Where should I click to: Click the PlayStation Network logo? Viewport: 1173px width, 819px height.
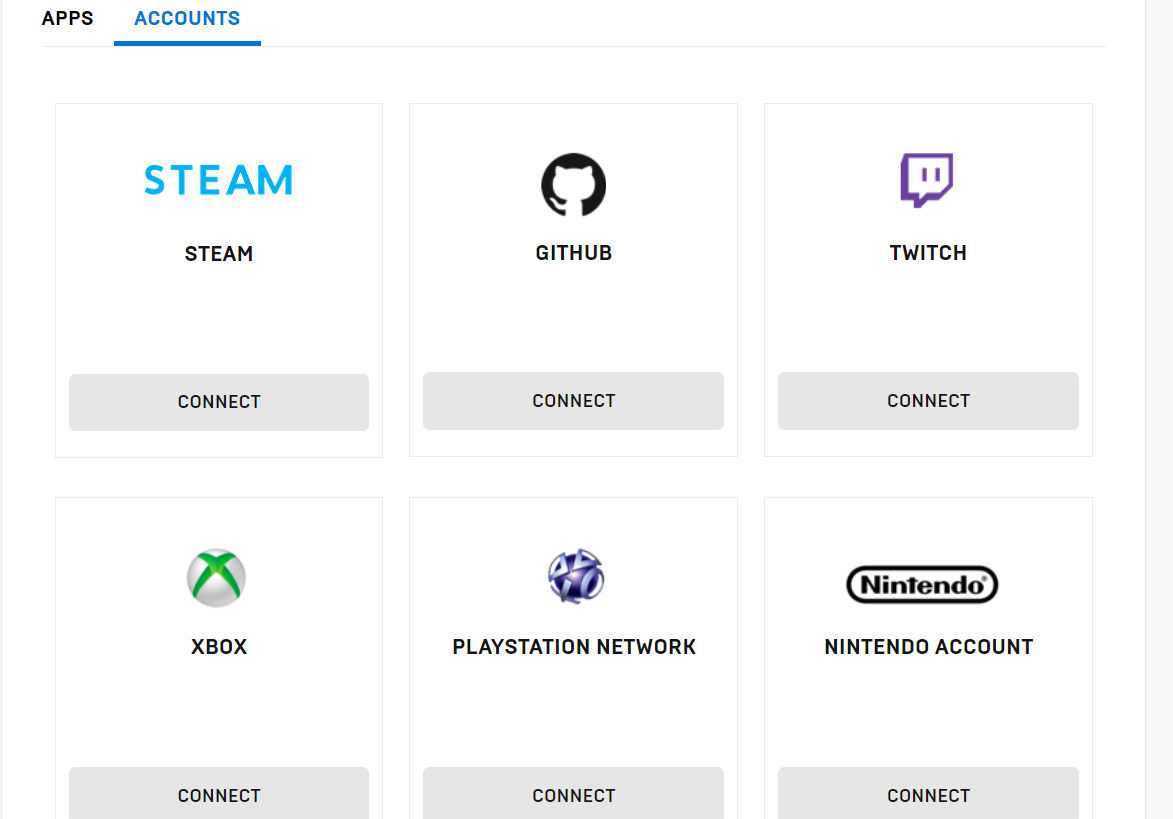point(575,577)
